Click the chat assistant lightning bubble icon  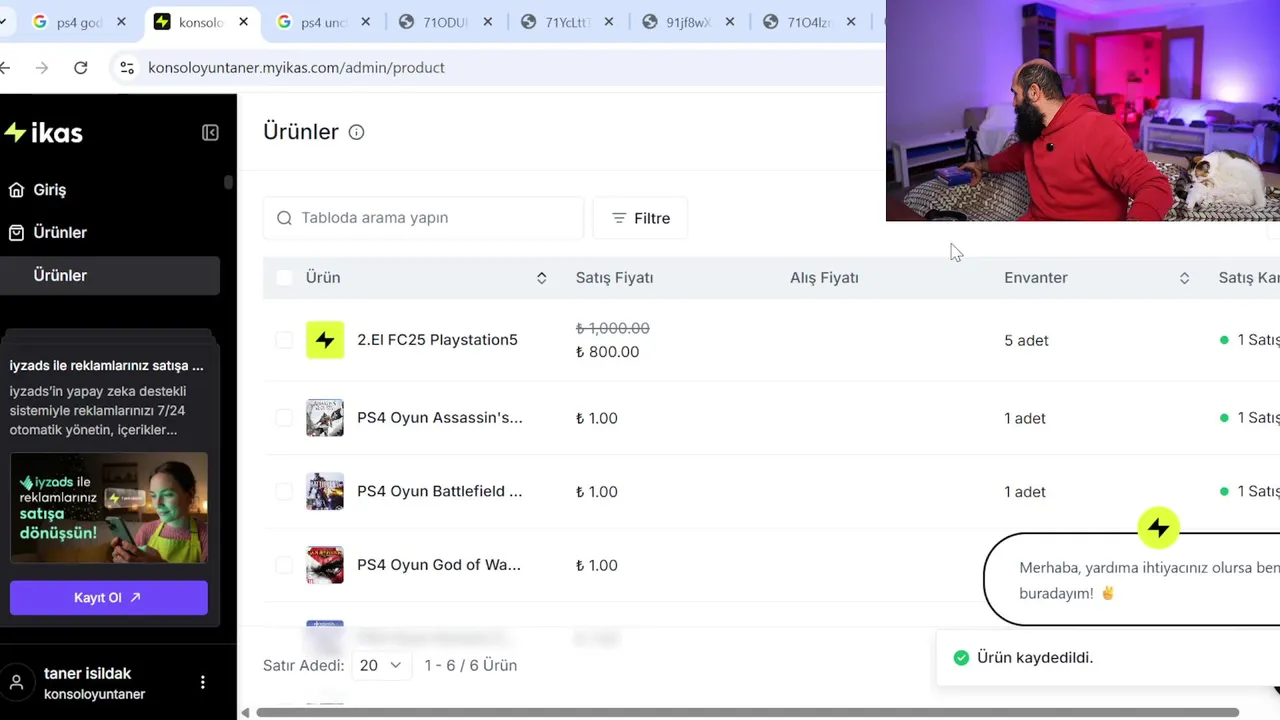pos(1159,528)
